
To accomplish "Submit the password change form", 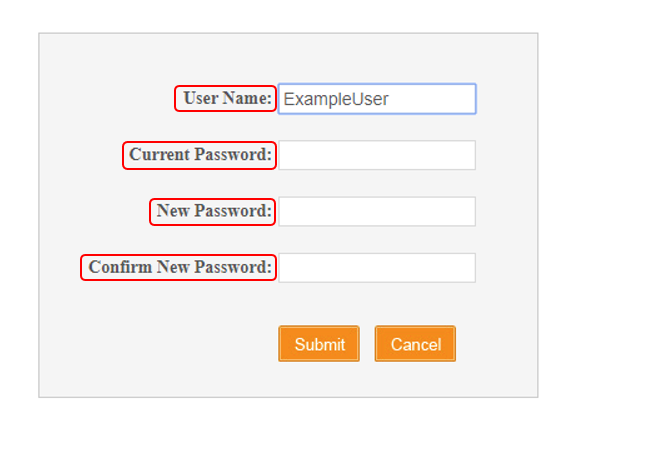I will click(x=319, y=344).
